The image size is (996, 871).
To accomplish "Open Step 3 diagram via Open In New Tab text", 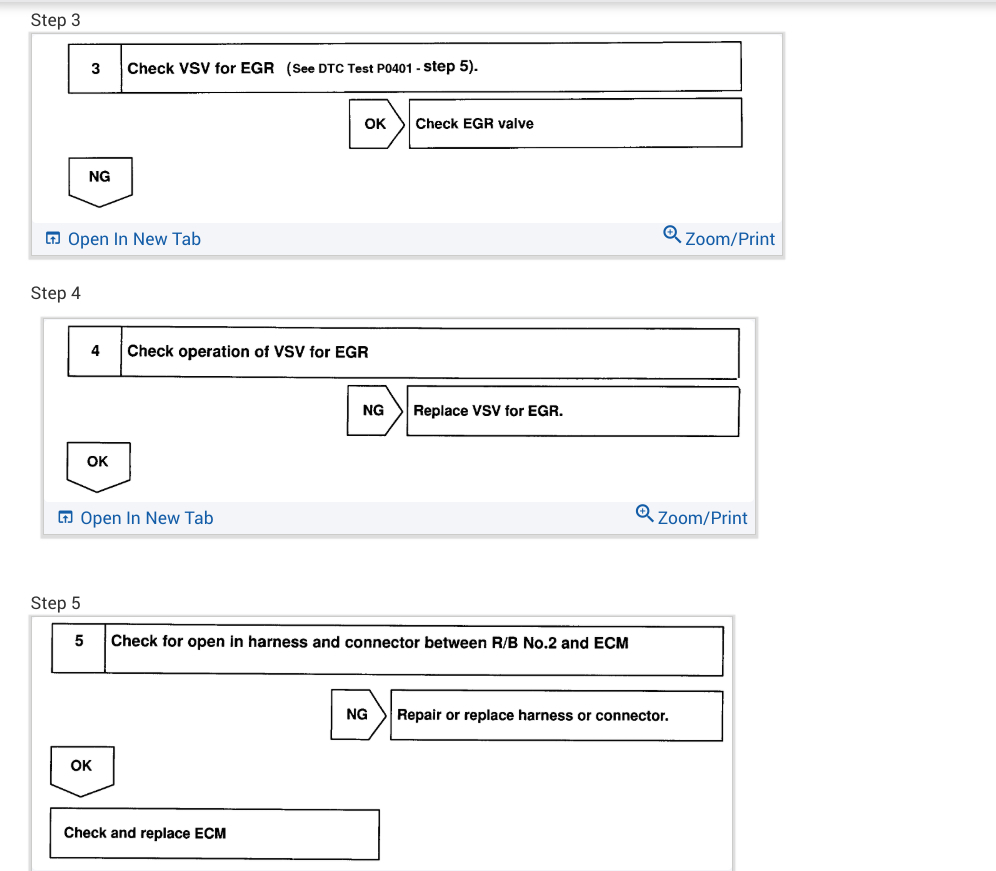I will (x=134, y=239).
